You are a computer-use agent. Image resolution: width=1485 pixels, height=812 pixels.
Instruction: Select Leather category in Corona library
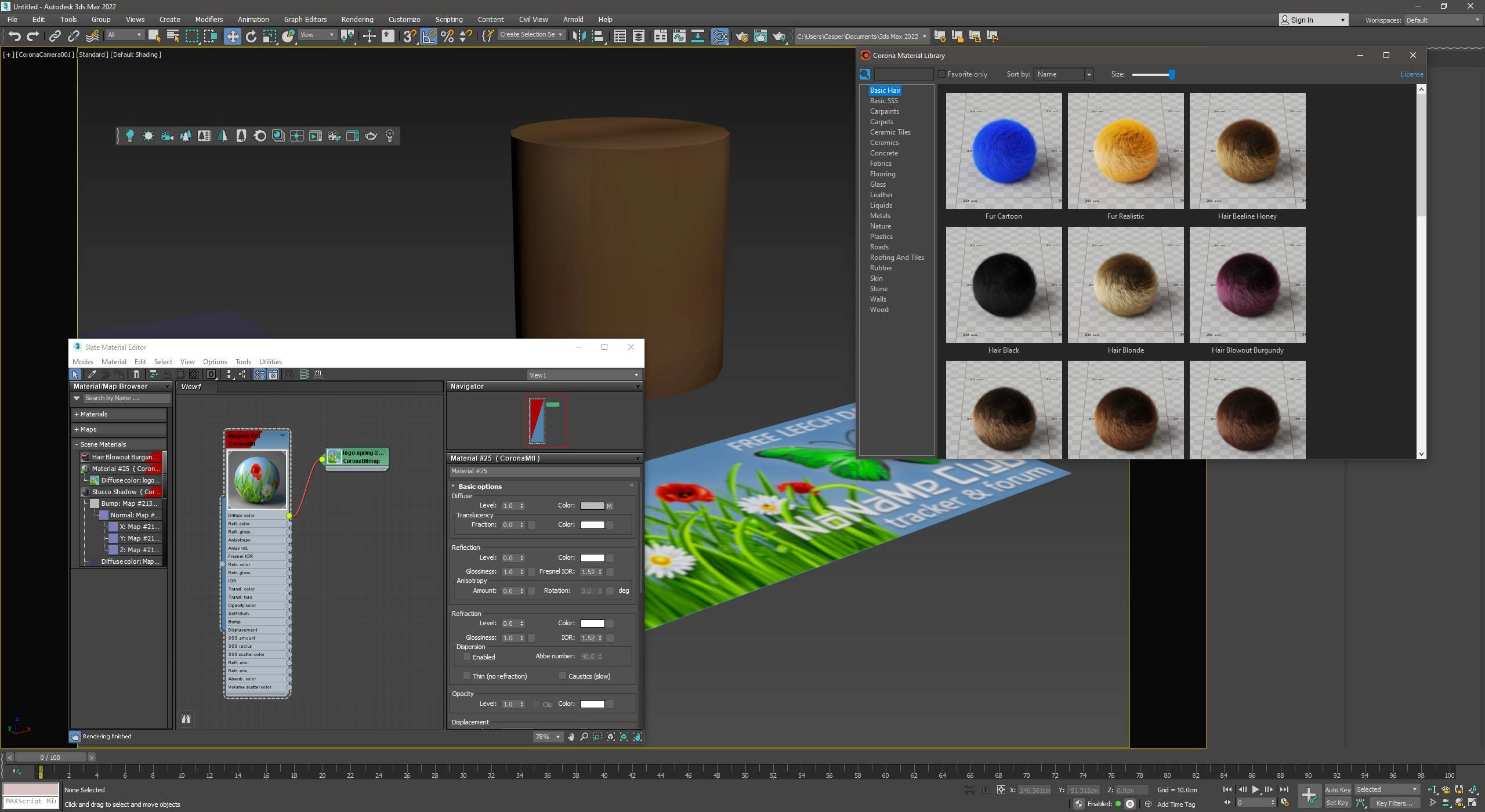tap(881, 195)
